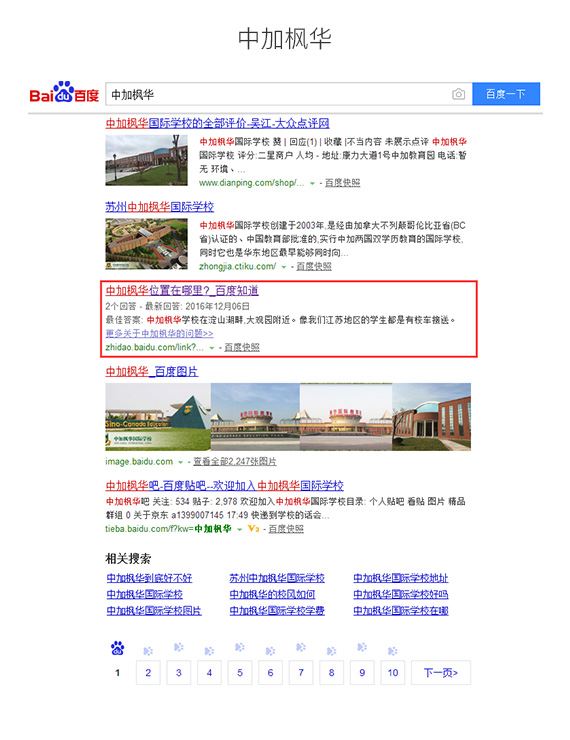Image resolution: width=570 pixels, height=740 pixels.
Task: Click the V3 verification badge icon
Action: point(254,529)
